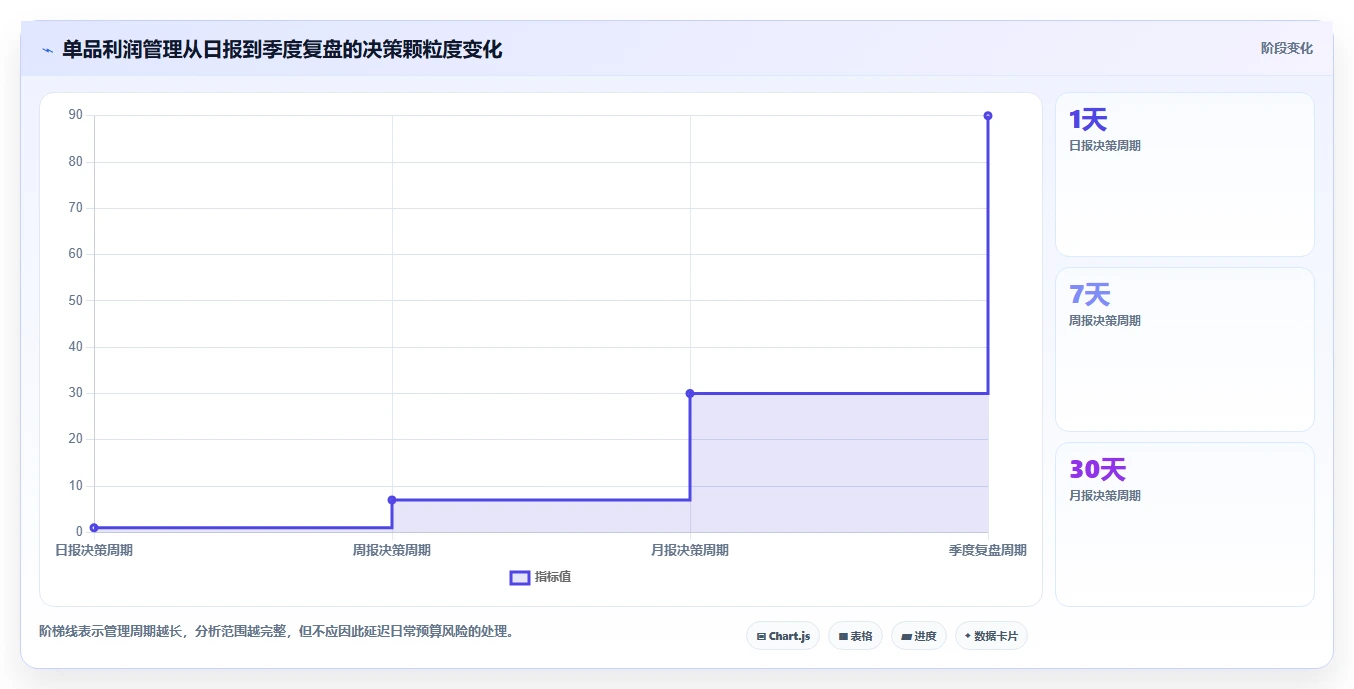
Task: Click the y-axis value 50
Action: (x=75, y=300)
